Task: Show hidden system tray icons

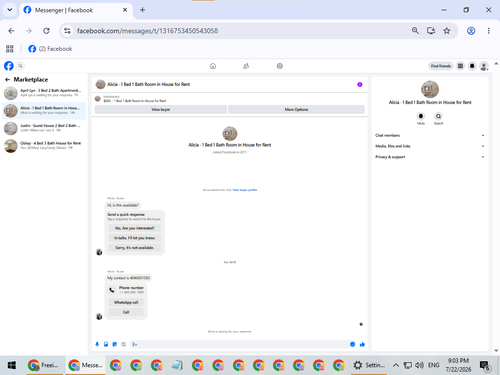Action: coord(396,365)
